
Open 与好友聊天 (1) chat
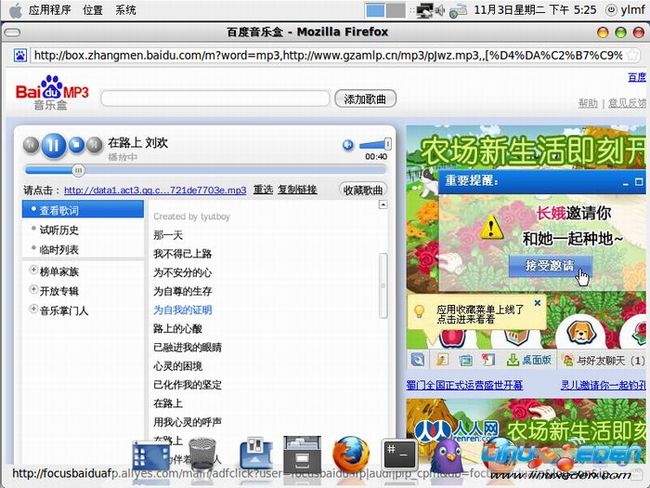click(x=603, y=360)
